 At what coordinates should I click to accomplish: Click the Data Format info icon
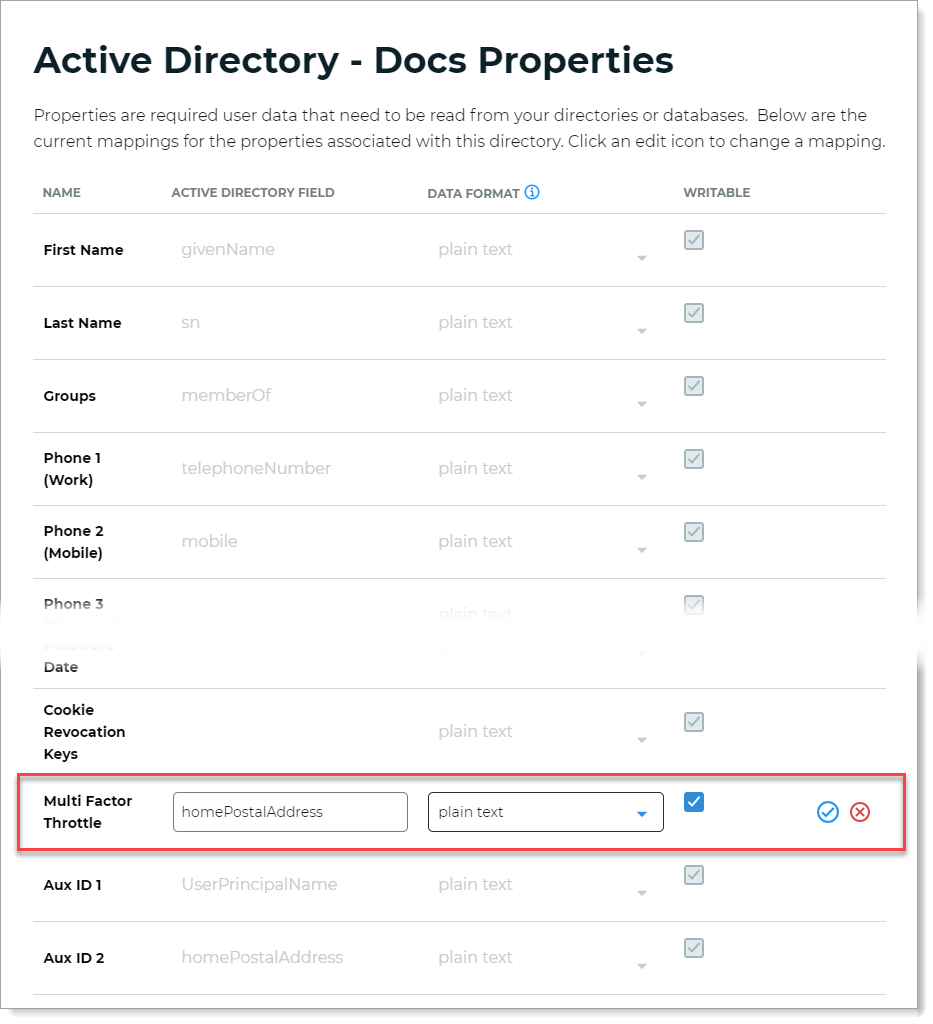click(x=532, y=193)
